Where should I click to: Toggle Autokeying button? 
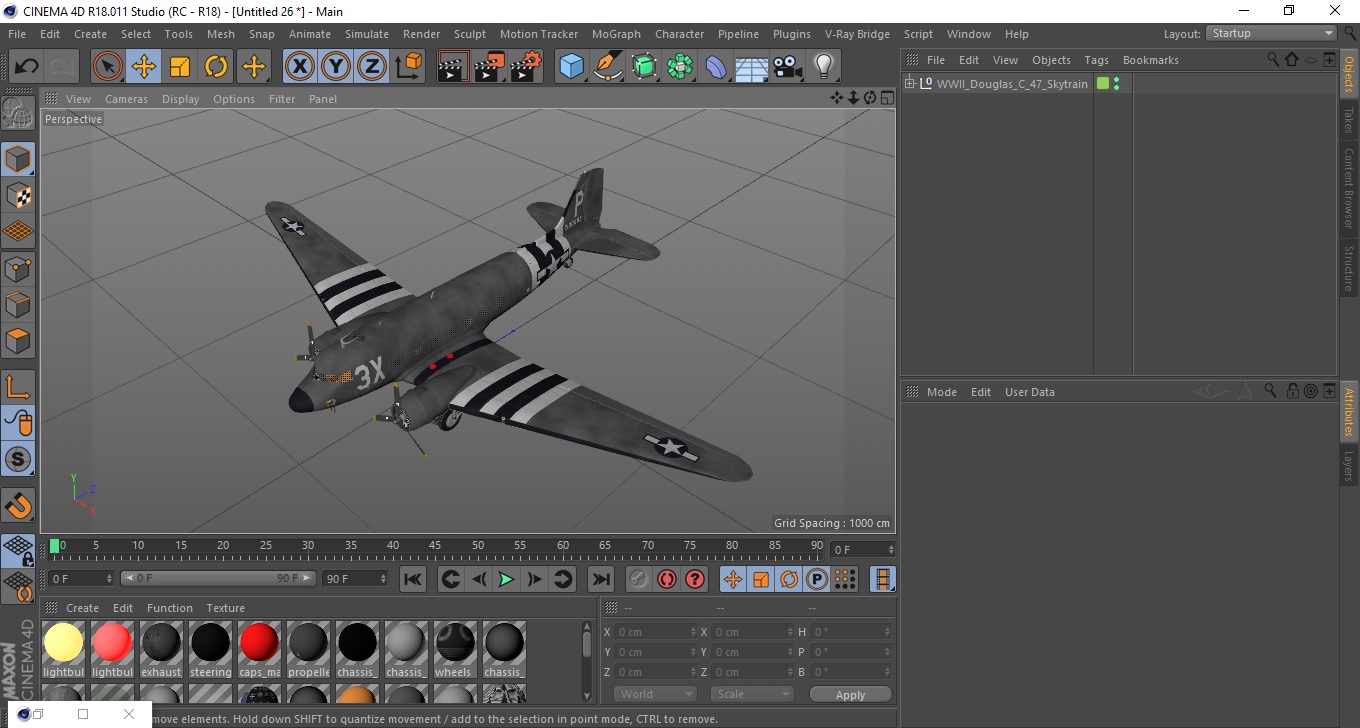tap(667, 579)
